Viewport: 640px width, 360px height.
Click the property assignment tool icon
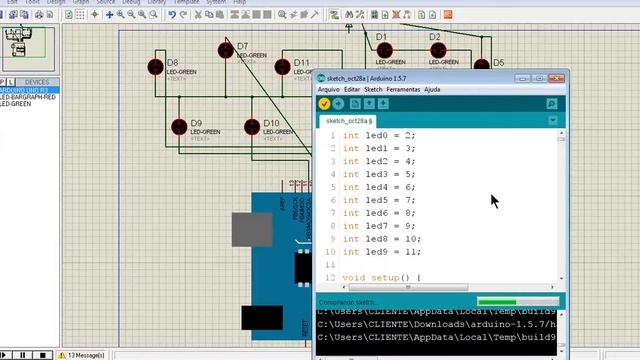coord(360,15)
